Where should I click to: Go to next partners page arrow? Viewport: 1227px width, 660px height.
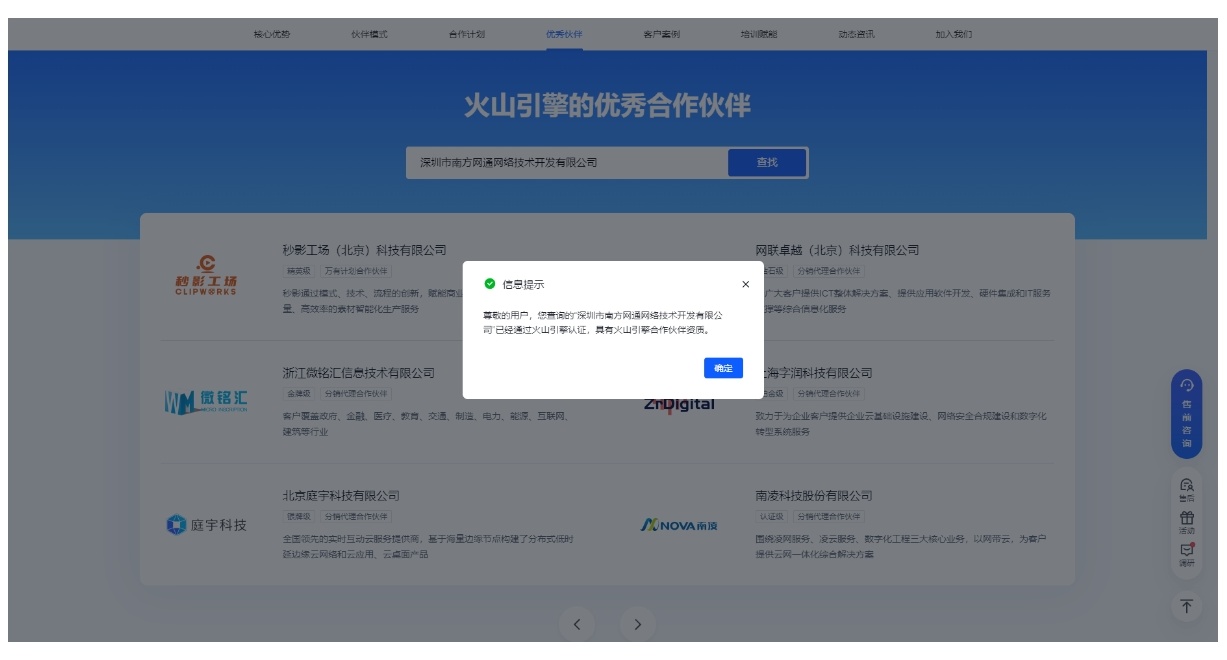[x=638, y=625]
